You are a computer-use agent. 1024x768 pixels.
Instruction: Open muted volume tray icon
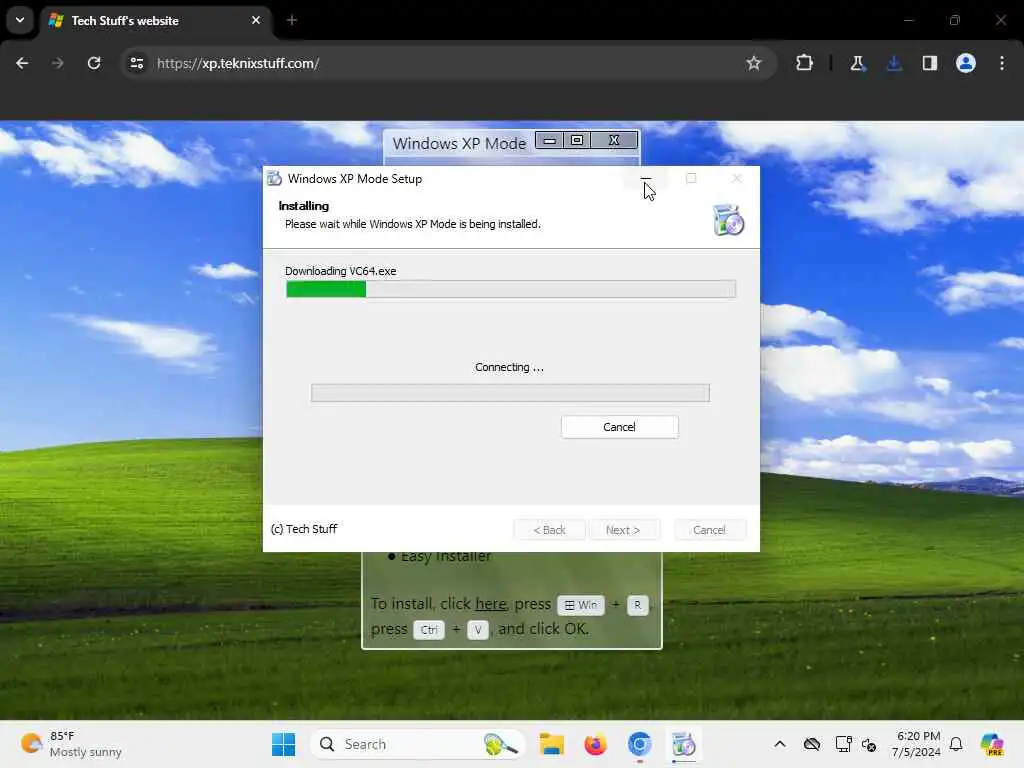click(869, 744)
